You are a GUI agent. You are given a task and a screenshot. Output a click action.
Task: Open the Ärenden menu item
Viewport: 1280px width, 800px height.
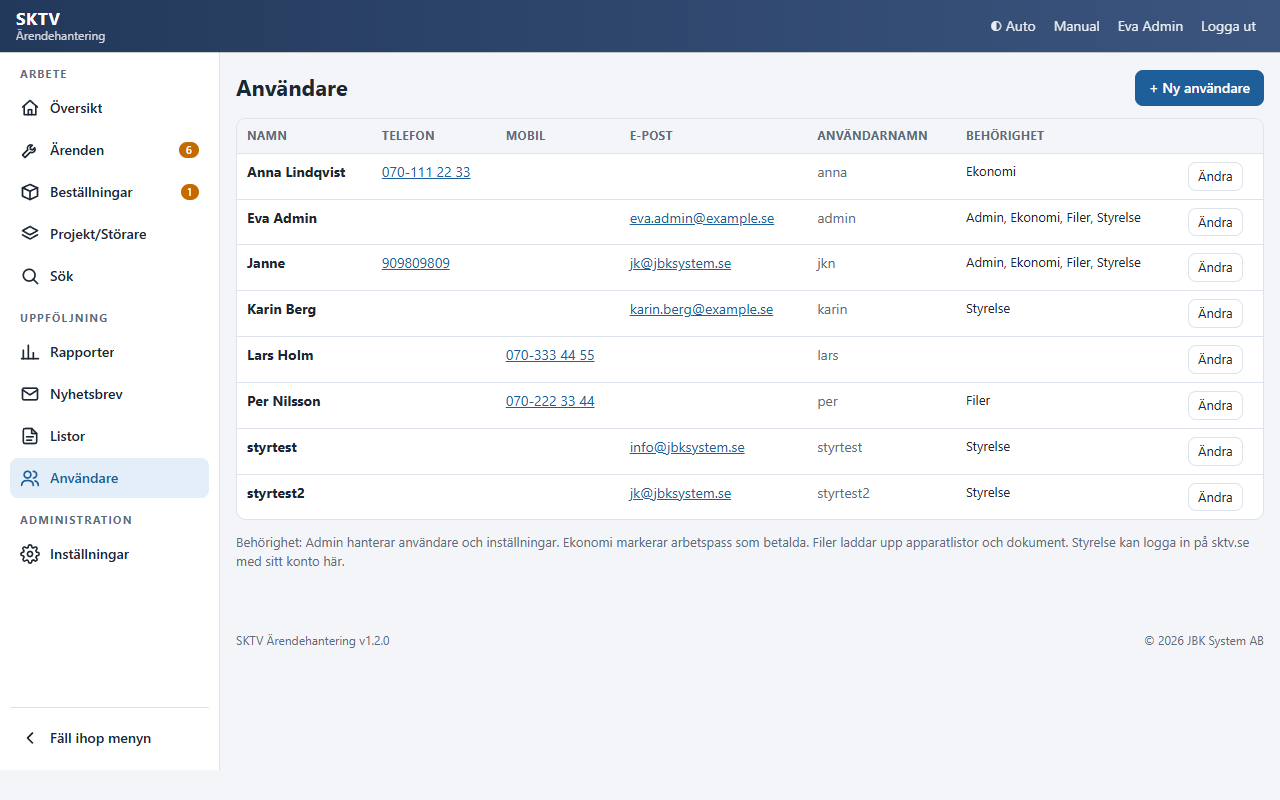pos(110,150)
